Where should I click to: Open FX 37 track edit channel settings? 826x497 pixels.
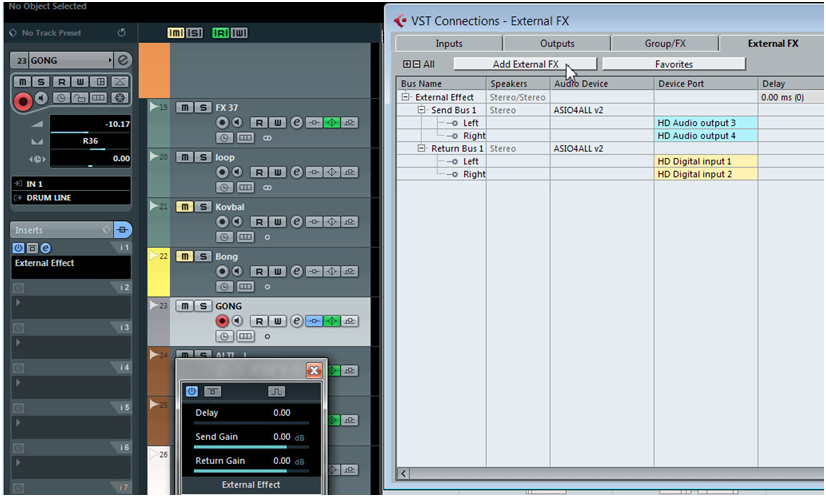coord(297,123)
